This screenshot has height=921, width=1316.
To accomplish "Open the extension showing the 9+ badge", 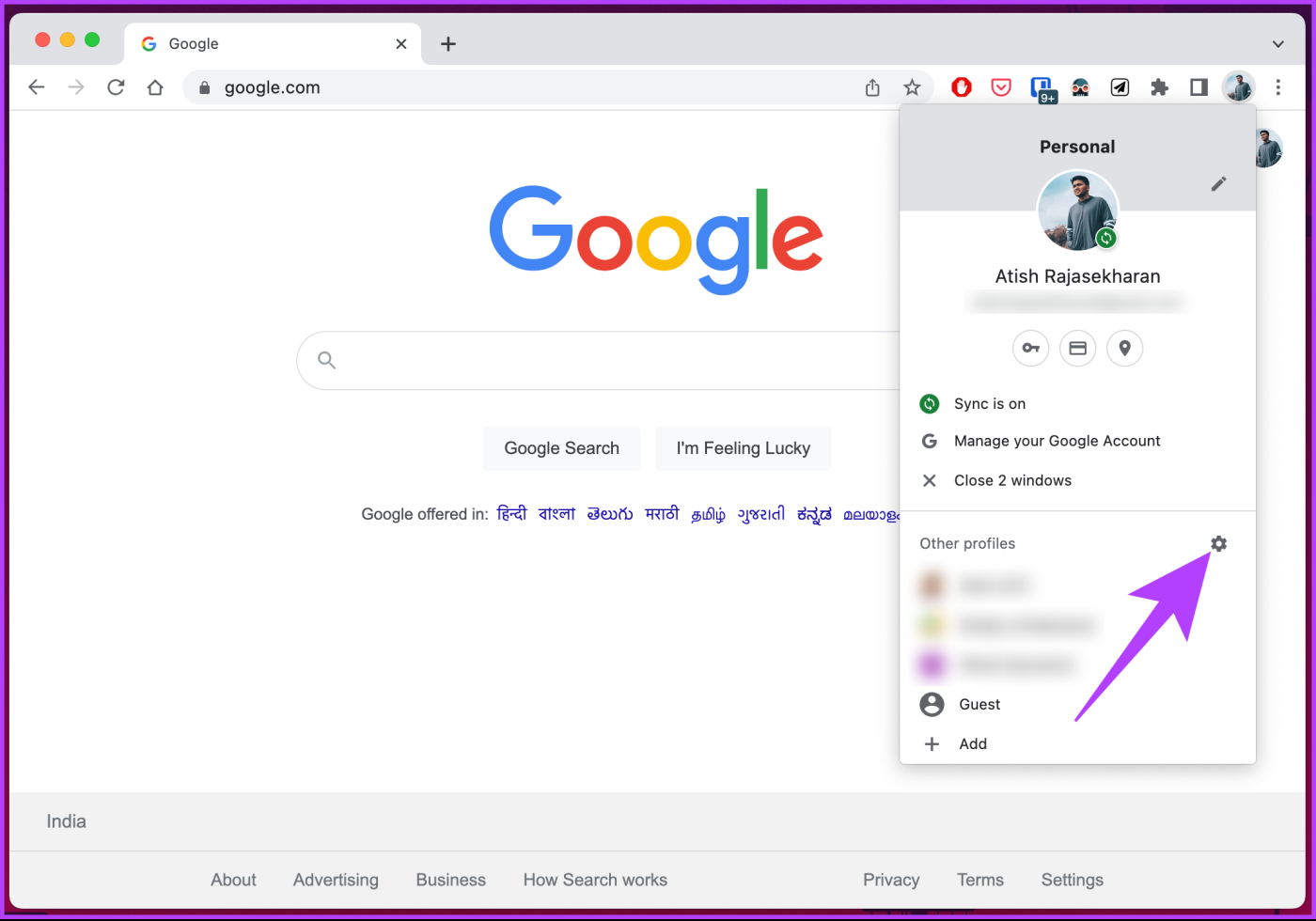I will [1042, 86].
